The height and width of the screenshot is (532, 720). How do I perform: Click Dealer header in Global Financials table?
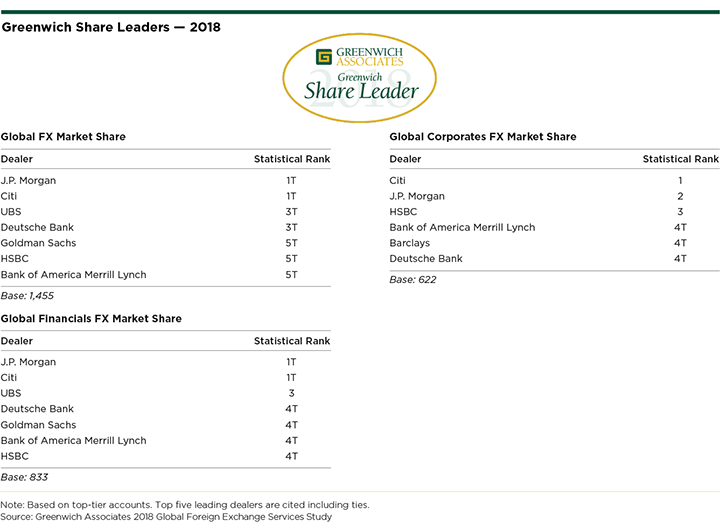pos(17,341)
